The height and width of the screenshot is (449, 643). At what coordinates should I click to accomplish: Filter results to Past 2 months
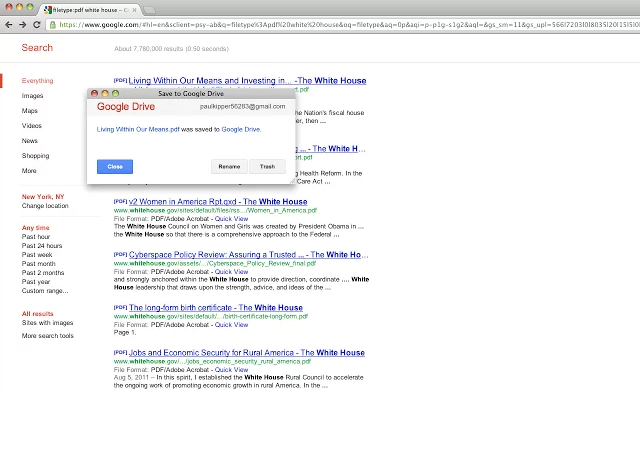43,273
